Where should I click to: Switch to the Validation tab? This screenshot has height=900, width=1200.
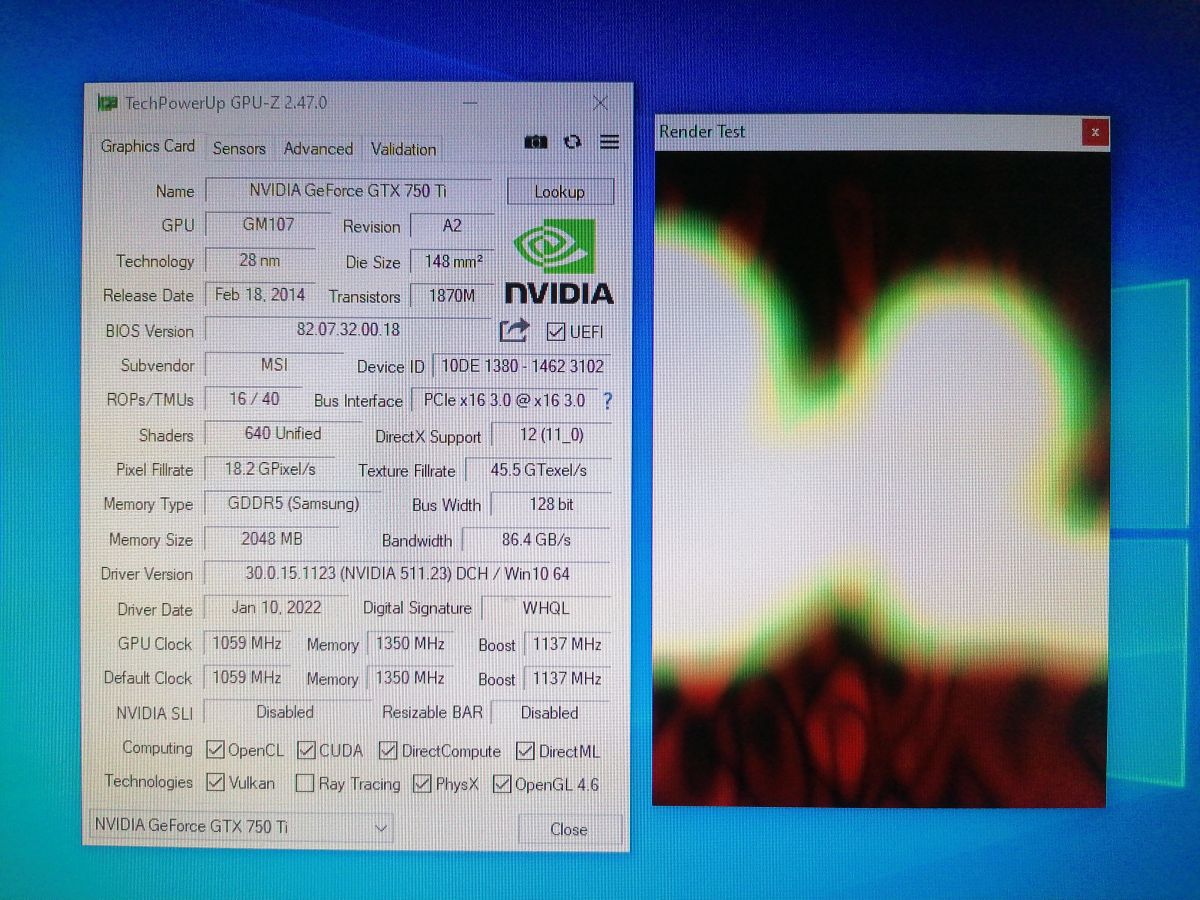(x=403, y=149)
